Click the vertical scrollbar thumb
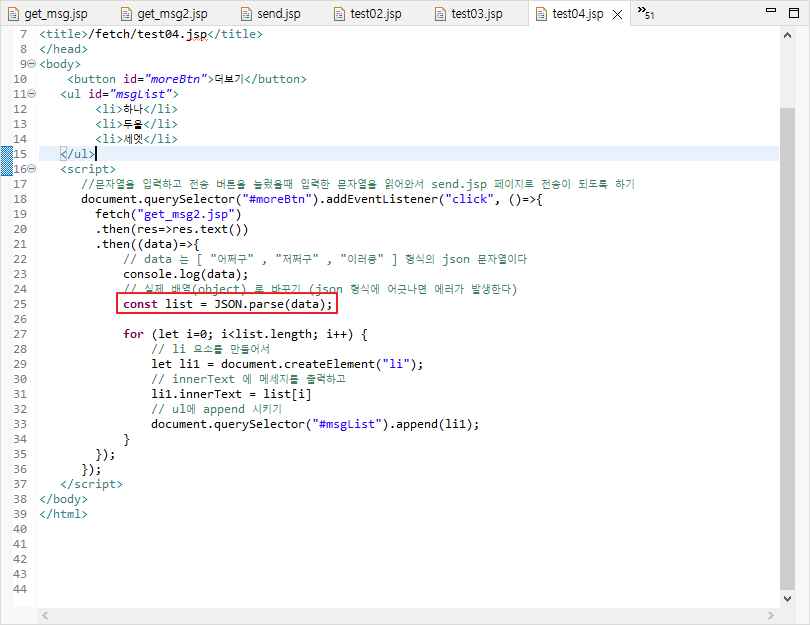The height and width of the screenshot is (625, 810). point(787,348)
